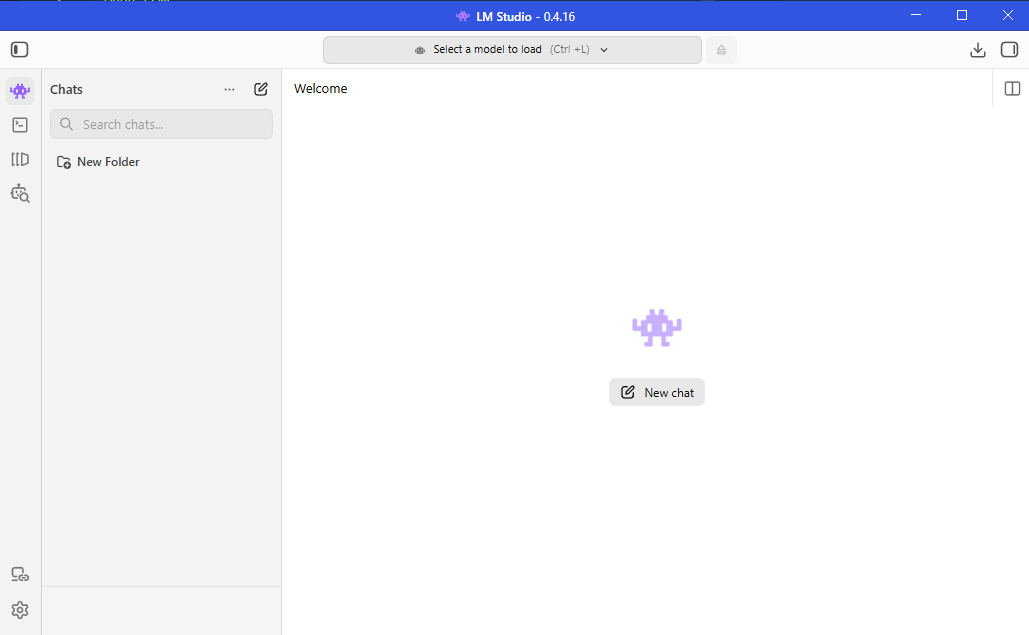Click the eject model icon
This screenshot has width=1029, height=635.
pyautogui.click(x=721, y=50)
